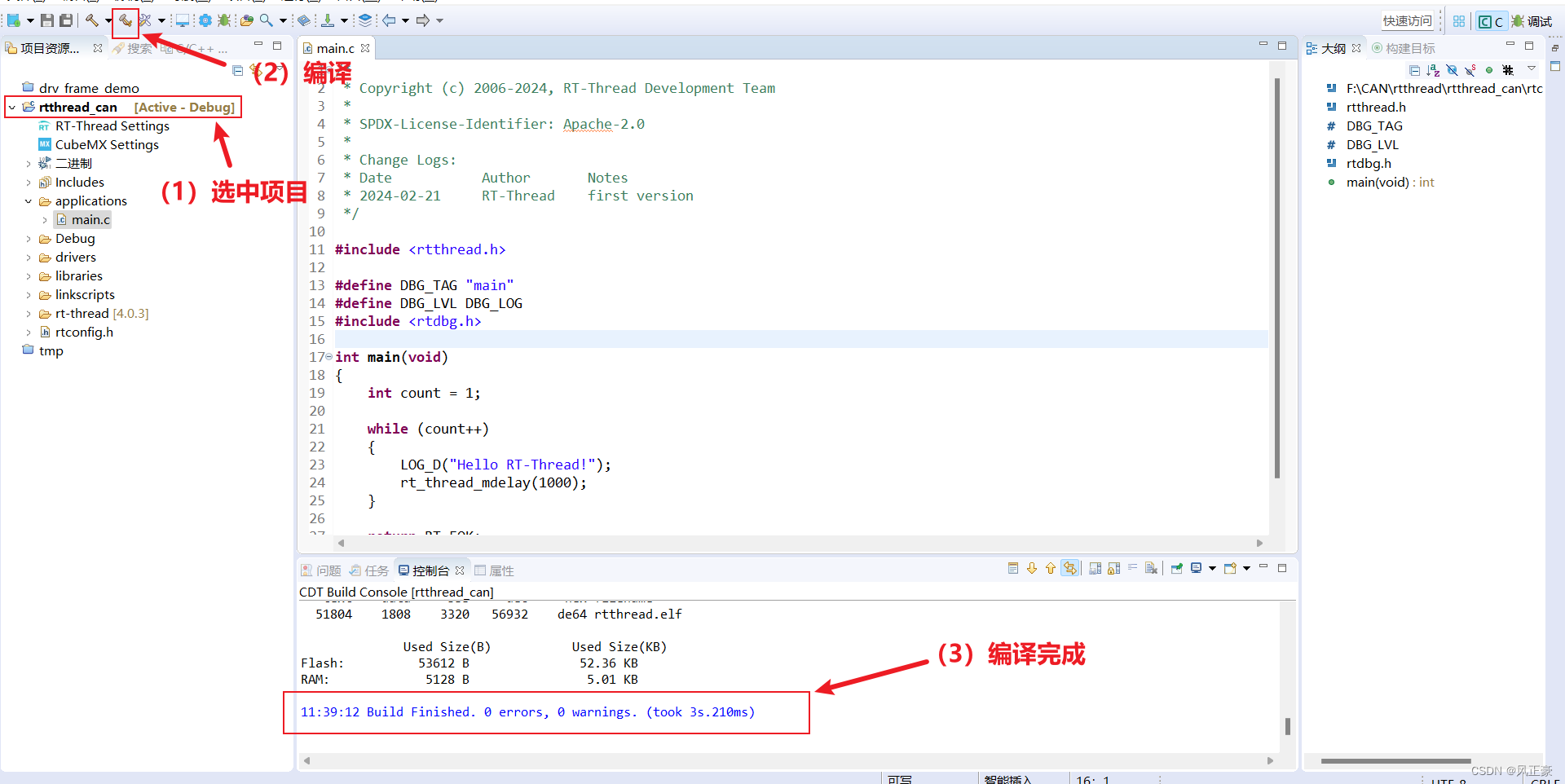Viewport: 1565px width, 784px height.
Task: Click the Open Element folder icon
Action: click(247, 20)
